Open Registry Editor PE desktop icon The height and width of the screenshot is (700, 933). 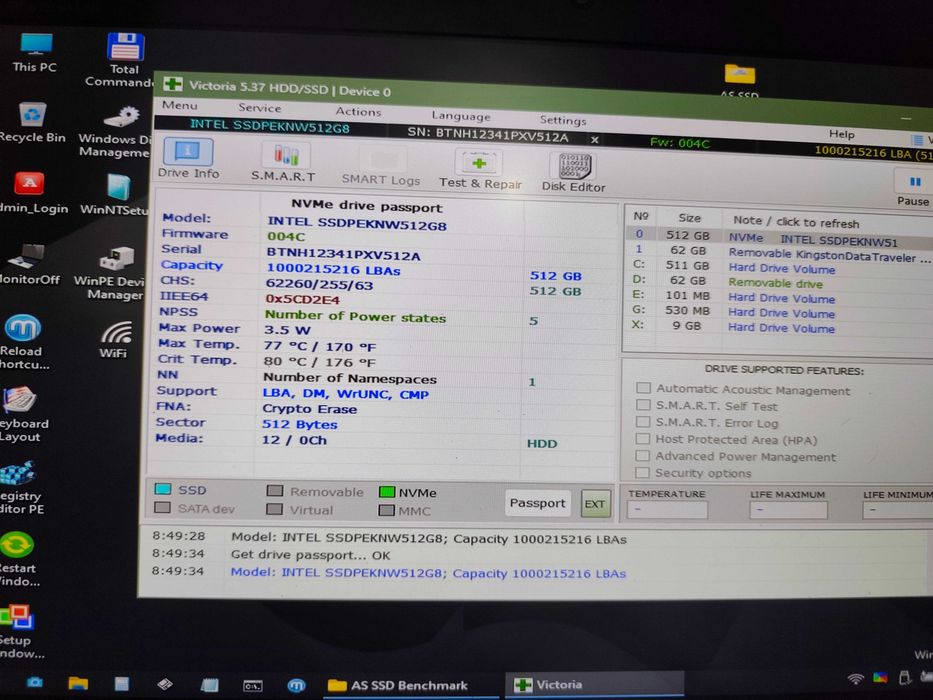pyautogui.click(x=18, y=473)
